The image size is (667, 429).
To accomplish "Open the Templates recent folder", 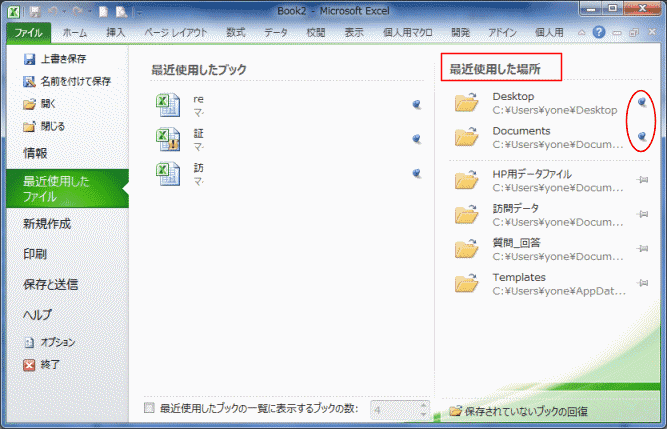I will [539, 284].
